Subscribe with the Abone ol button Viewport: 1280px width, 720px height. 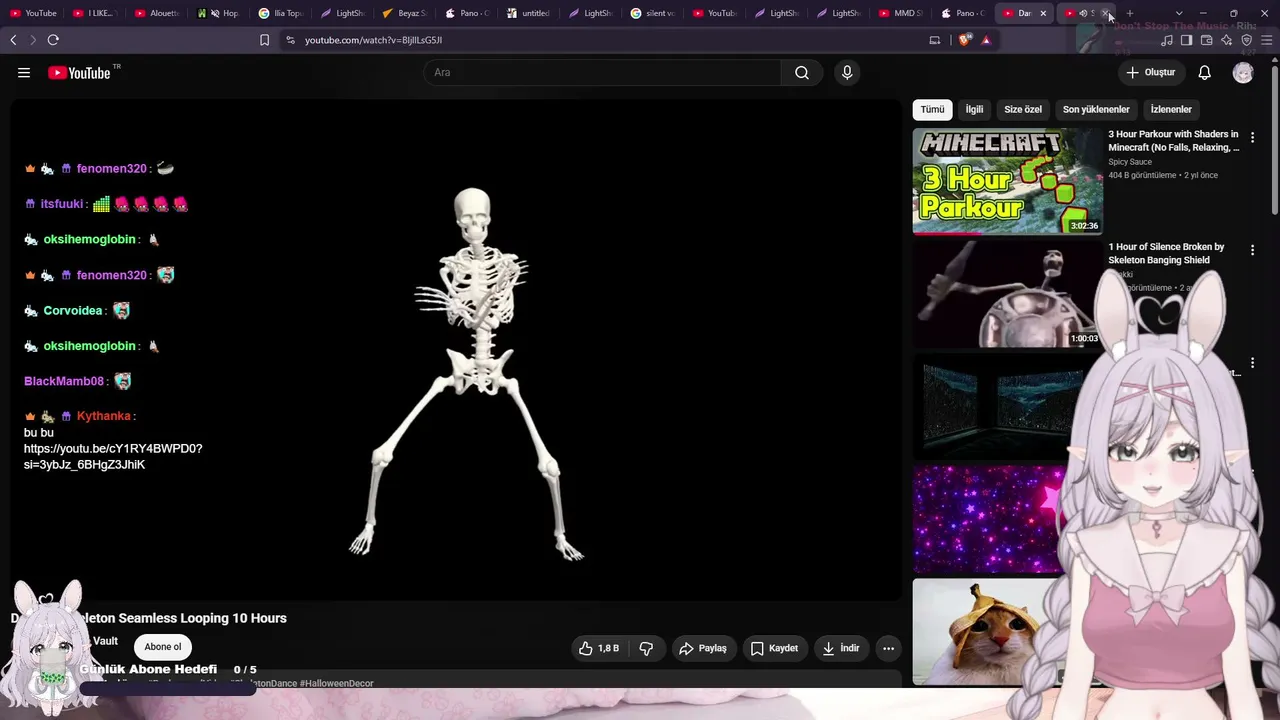pos(163,646)
